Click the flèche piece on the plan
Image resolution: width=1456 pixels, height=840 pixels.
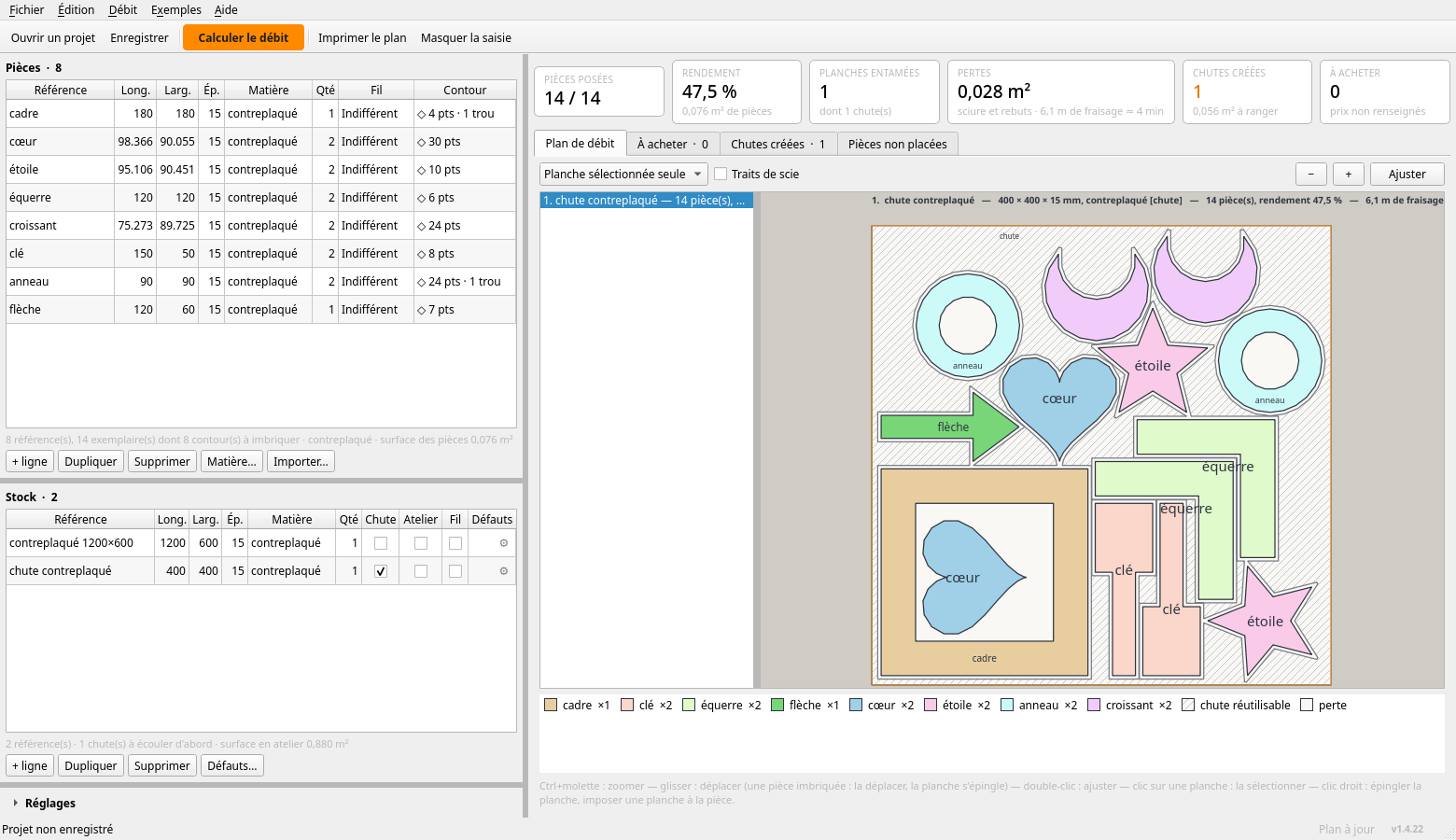pyautogui.click(x=952, y=427)
